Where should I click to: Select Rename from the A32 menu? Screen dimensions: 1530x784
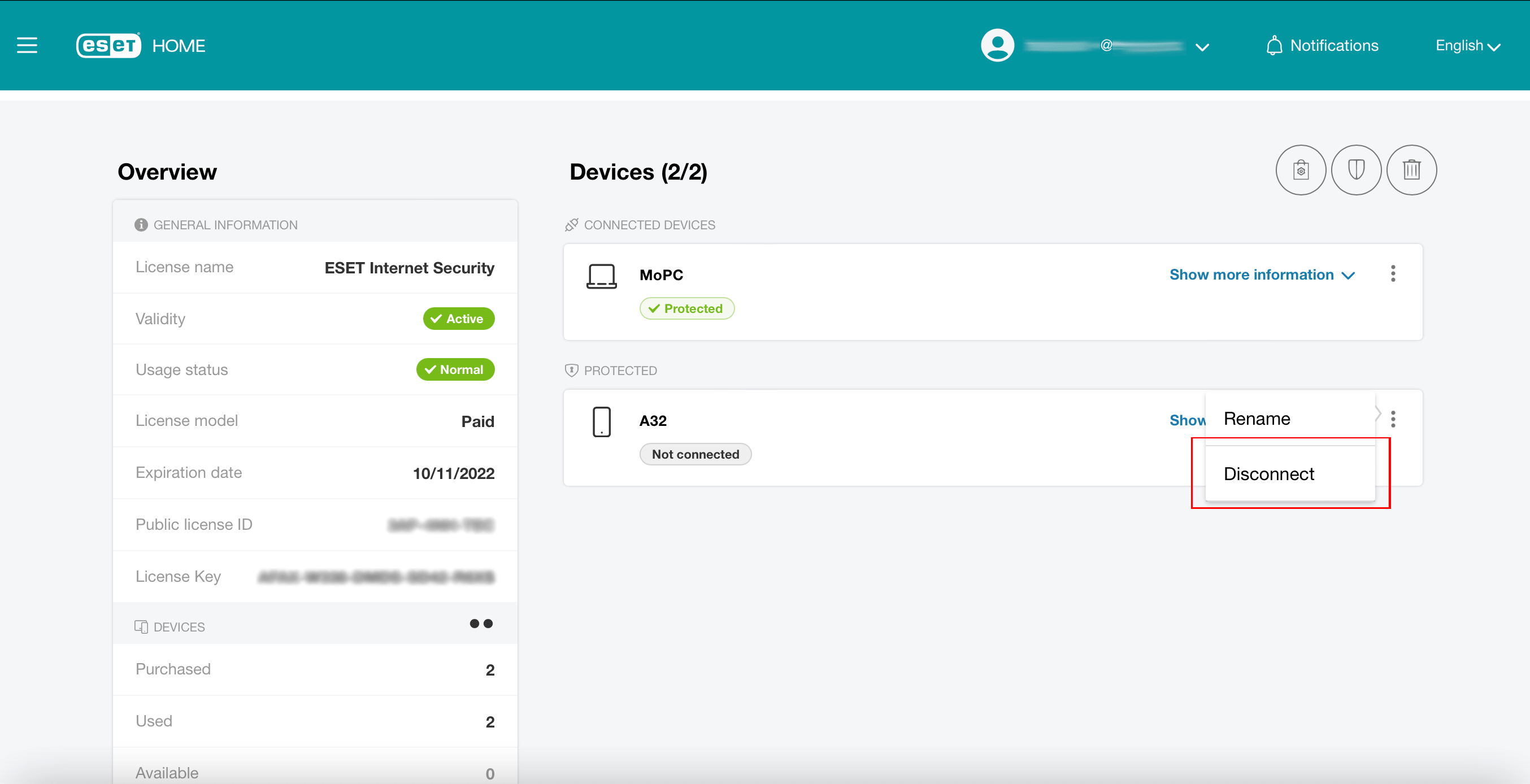[1290, 419]
